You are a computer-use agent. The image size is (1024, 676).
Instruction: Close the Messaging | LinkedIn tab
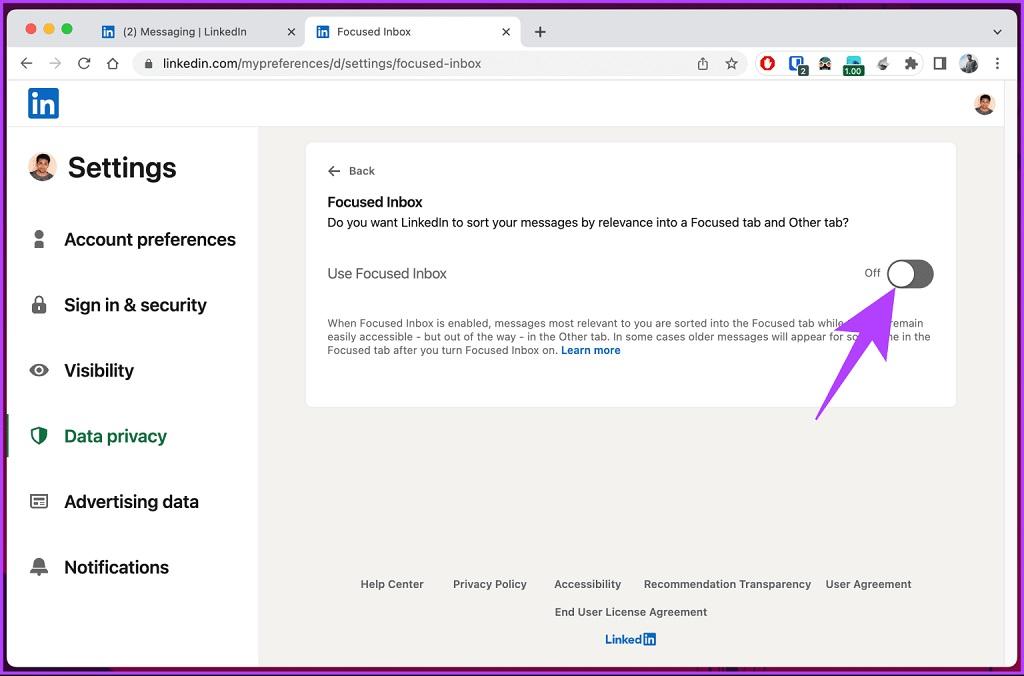[x=291, y=31]
